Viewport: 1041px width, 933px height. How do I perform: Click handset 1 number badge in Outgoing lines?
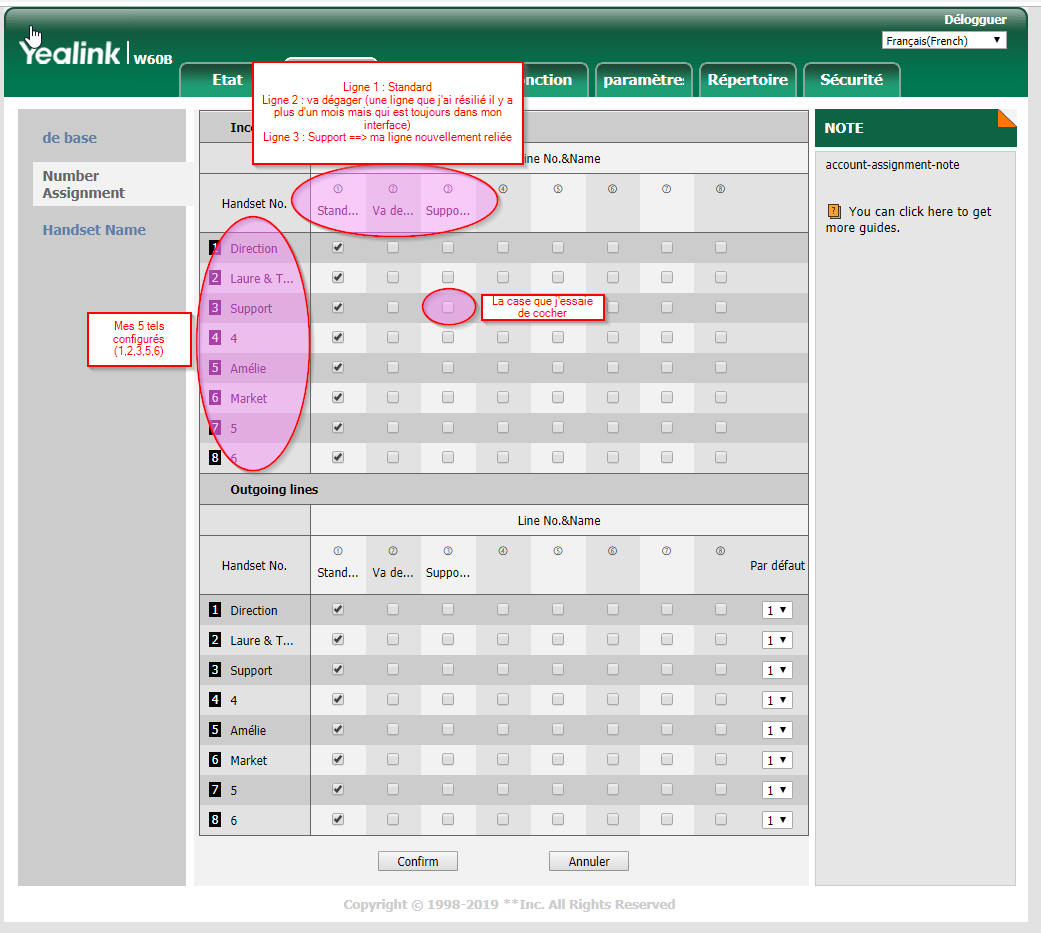[x=215, y=610]
